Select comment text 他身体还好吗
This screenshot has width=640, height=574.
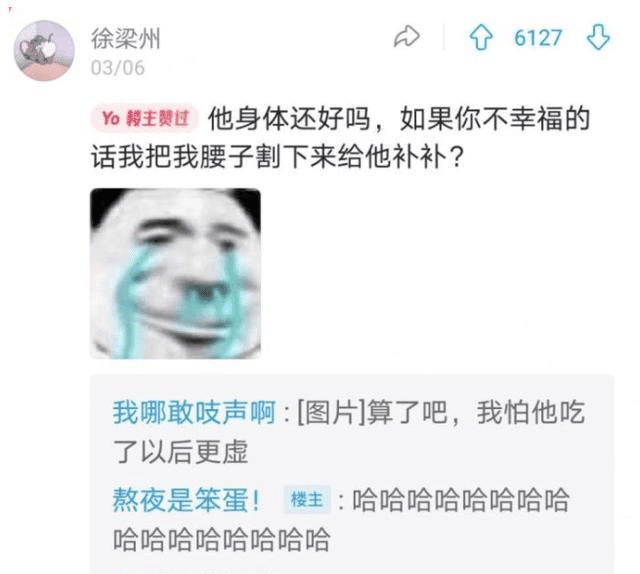[x=289, y=118]
